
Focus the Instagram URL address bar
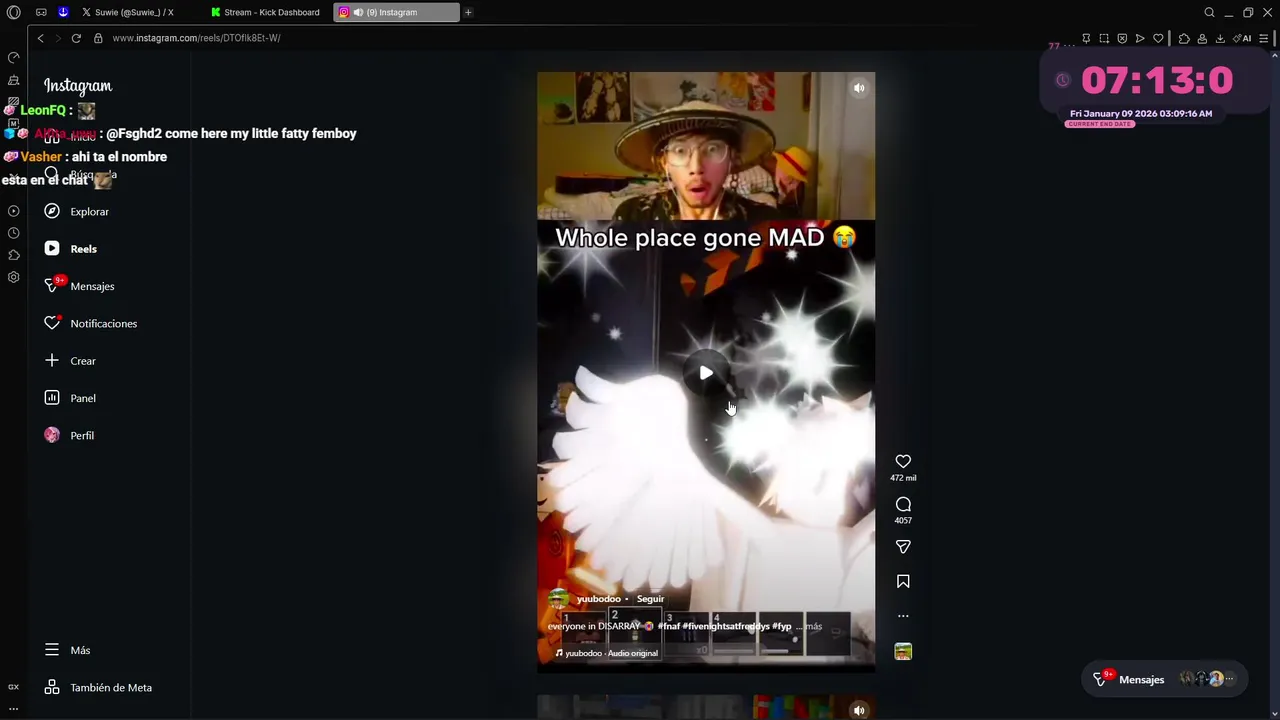click(196, 38)
